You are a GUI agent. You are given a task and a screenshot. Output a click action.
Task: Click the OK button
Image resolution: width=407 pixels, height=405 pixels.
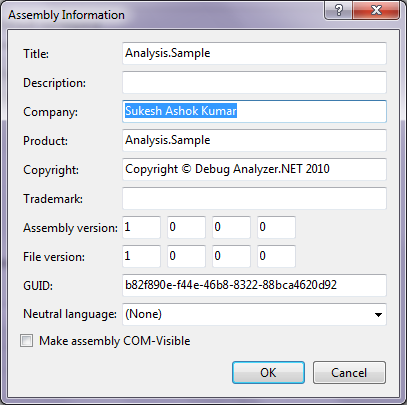pyautogui.click(x=268, y=372)
